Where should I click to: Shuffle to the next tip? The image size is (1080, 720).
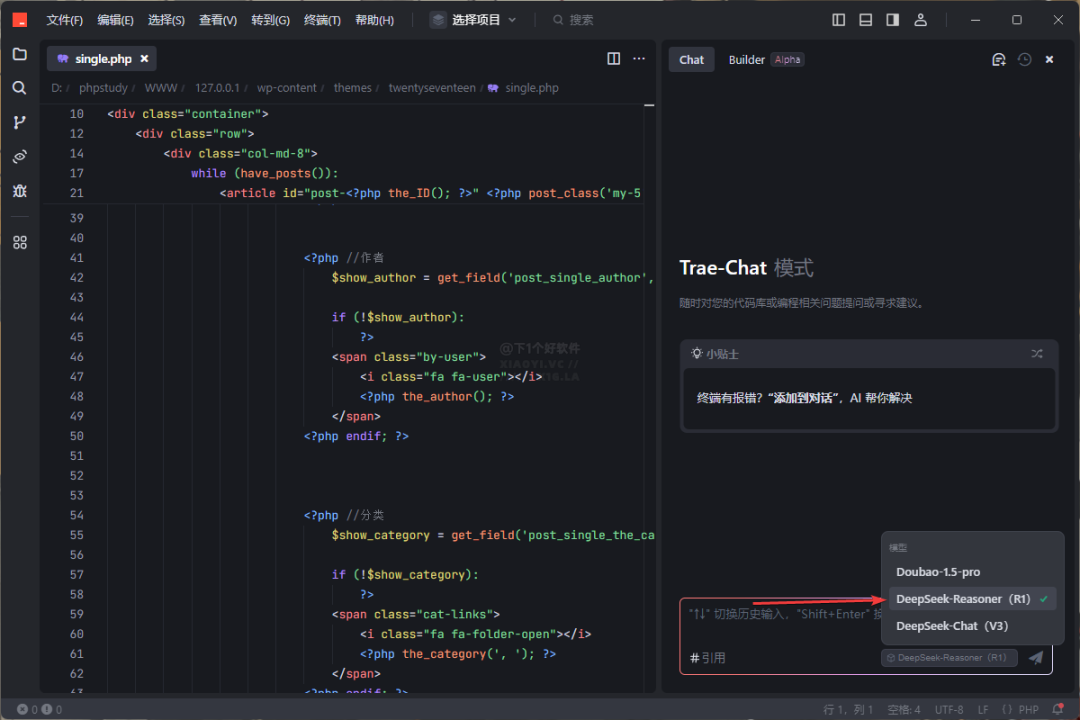tap(1037, 354)
